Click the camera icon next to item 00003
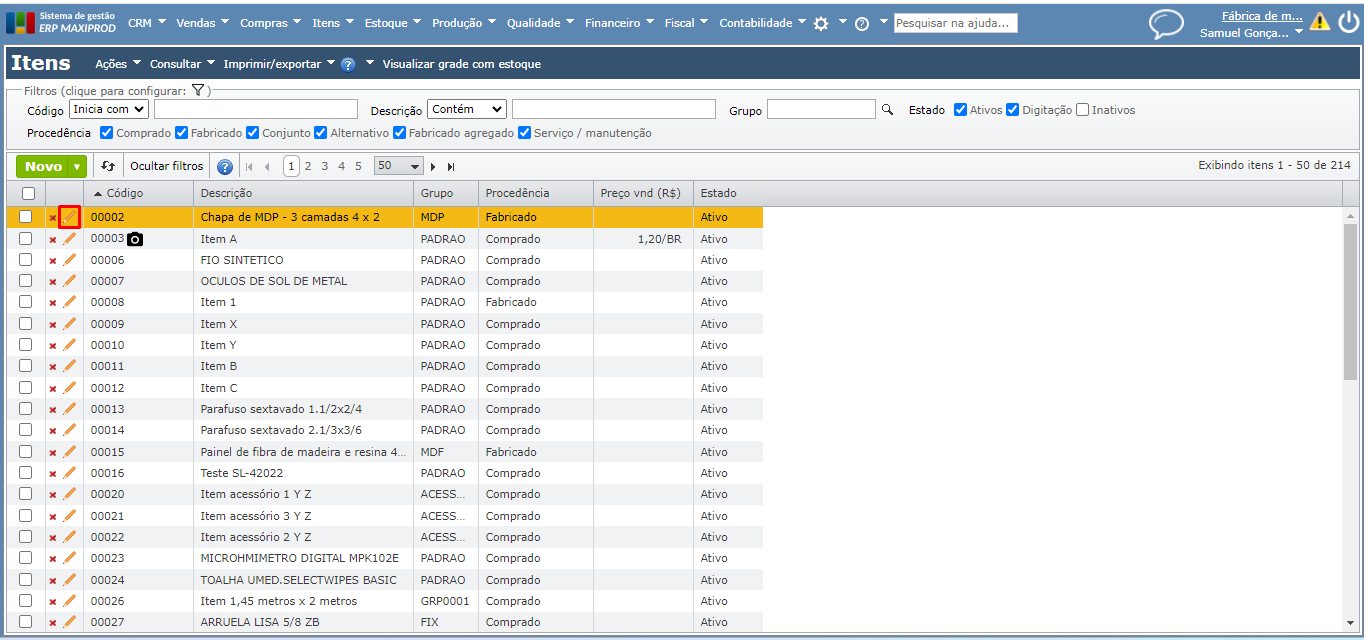Screen dimensions: 1364x640 135,239
